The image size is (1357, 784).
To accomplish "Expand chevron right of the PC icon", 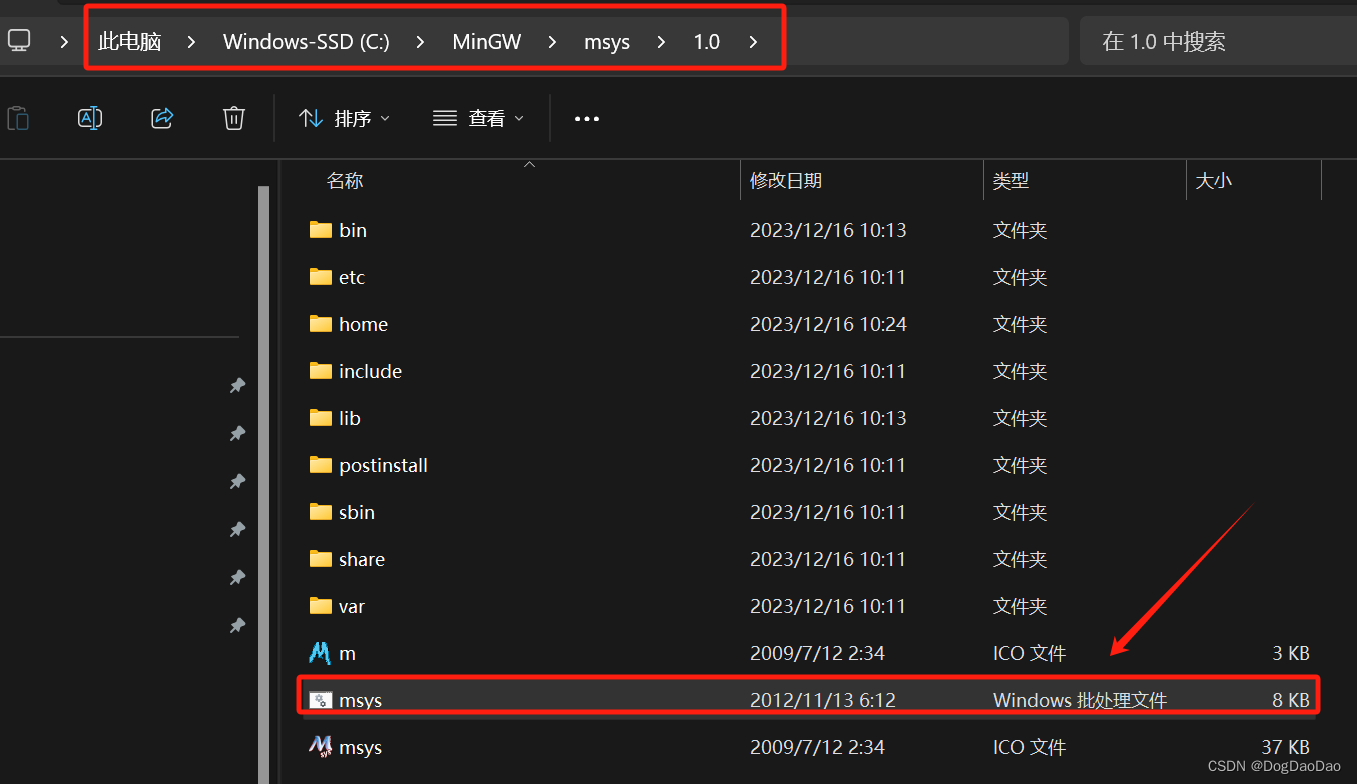I will click(65, 42).
